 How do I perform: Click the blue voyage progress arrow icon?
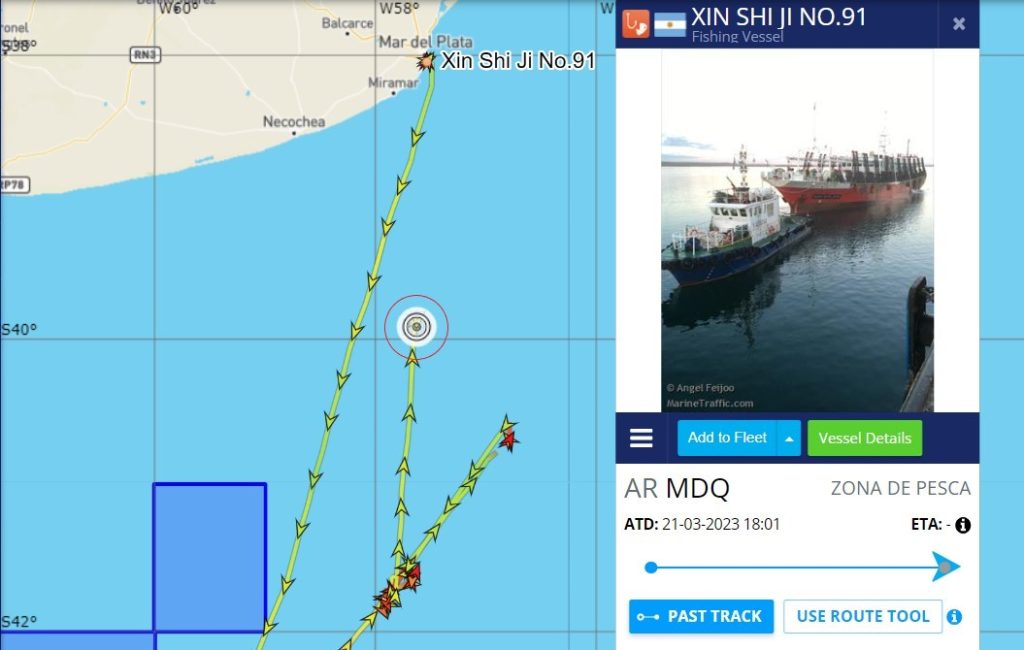(946, 566)
